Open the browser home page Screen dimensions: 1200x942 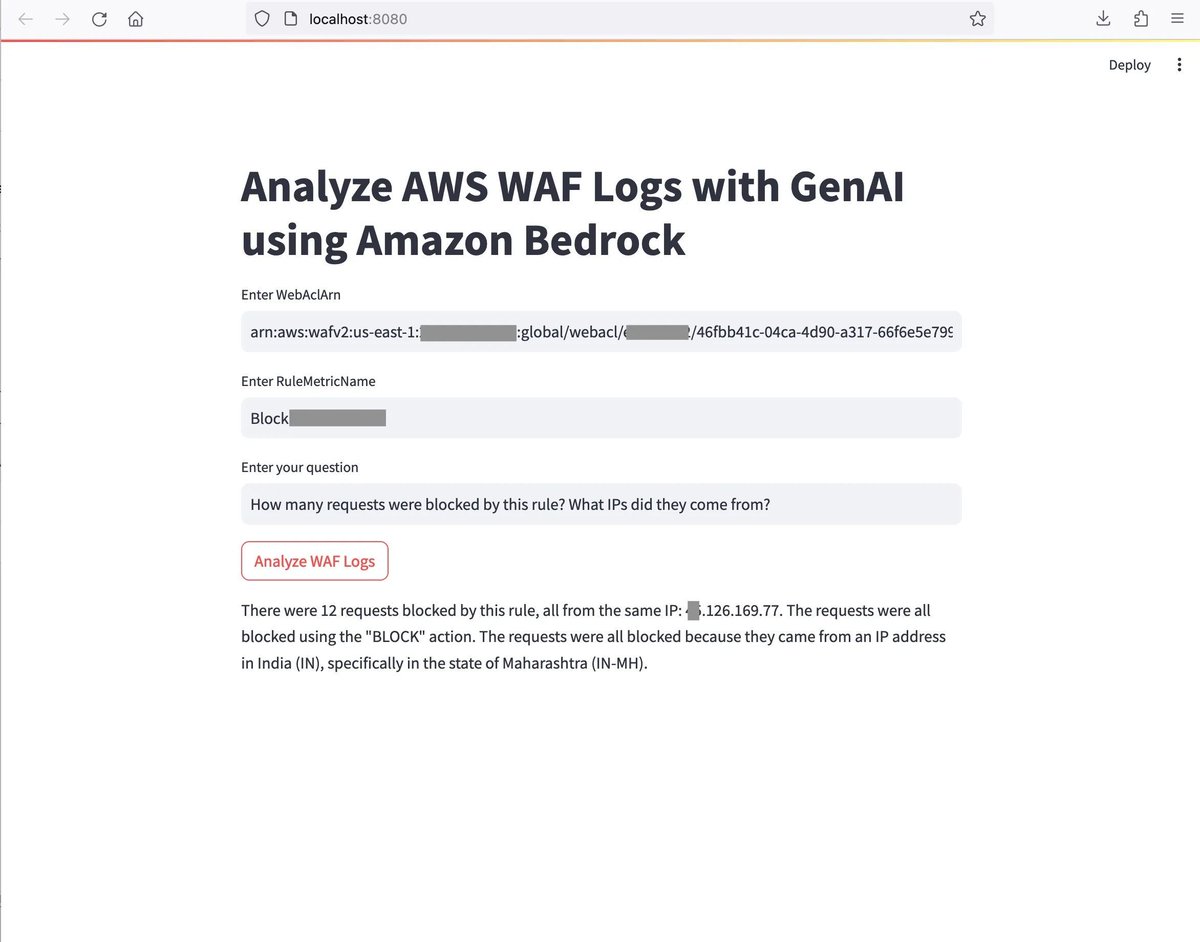[135, 19]
